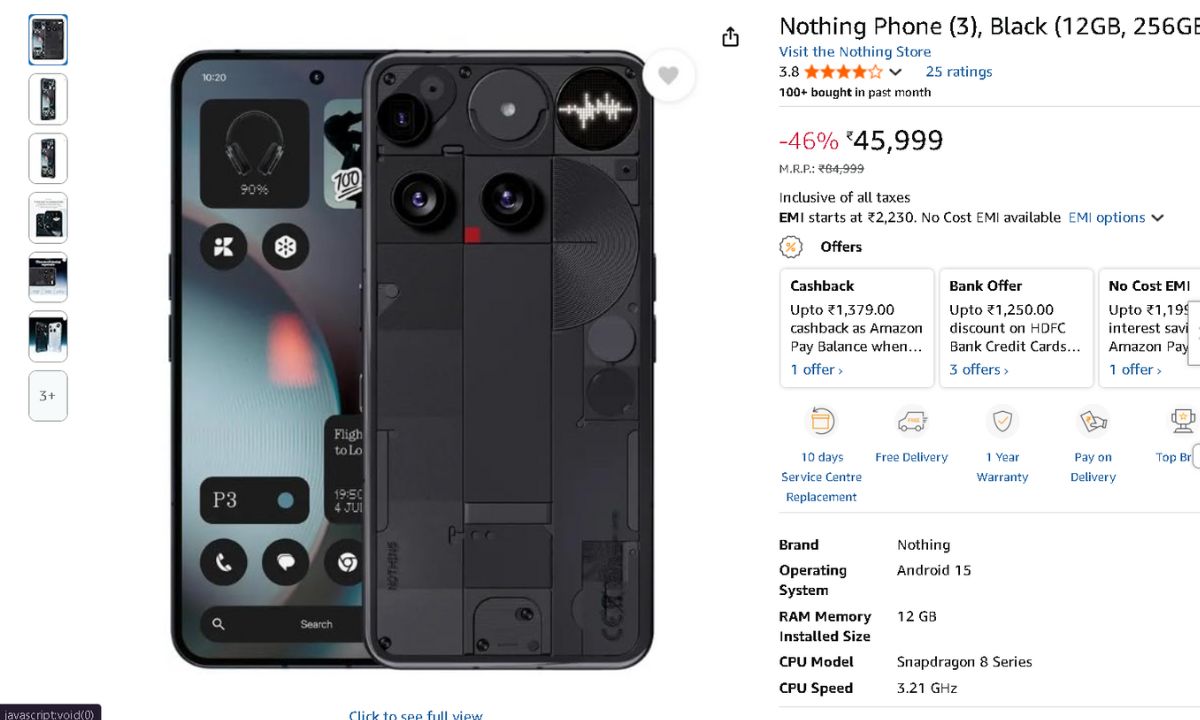Viewport: 1200px width, 720px height.
Task: Click the Free Delivery truck icon
Action: tap(911, 421)
